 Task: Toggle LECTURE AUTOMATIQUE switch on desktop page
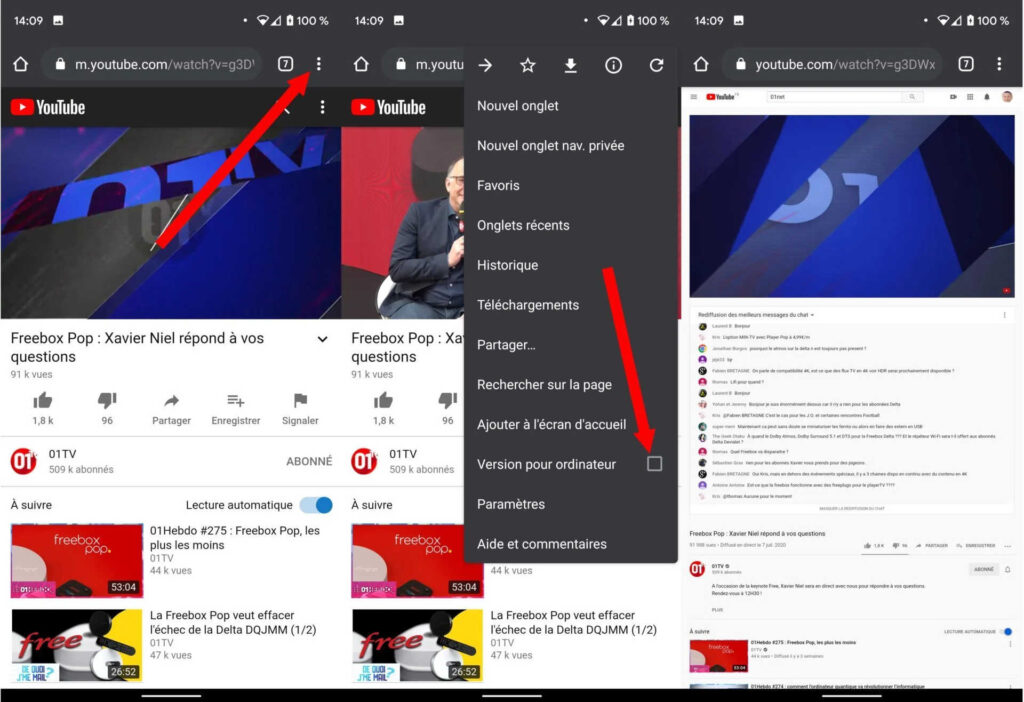point(1006,631)
